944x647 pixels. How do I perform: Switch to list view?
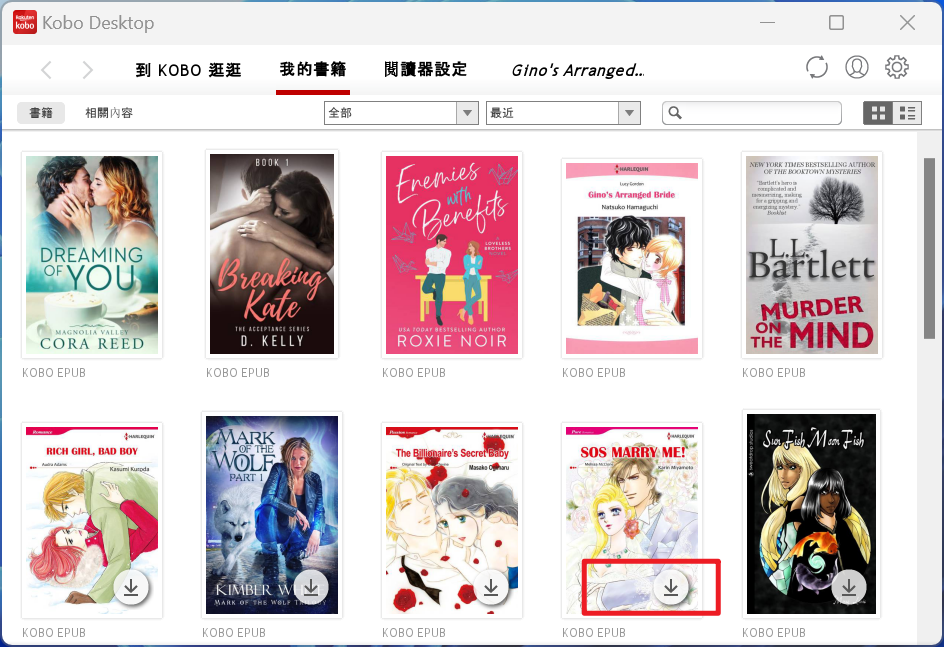click(907, 113)
